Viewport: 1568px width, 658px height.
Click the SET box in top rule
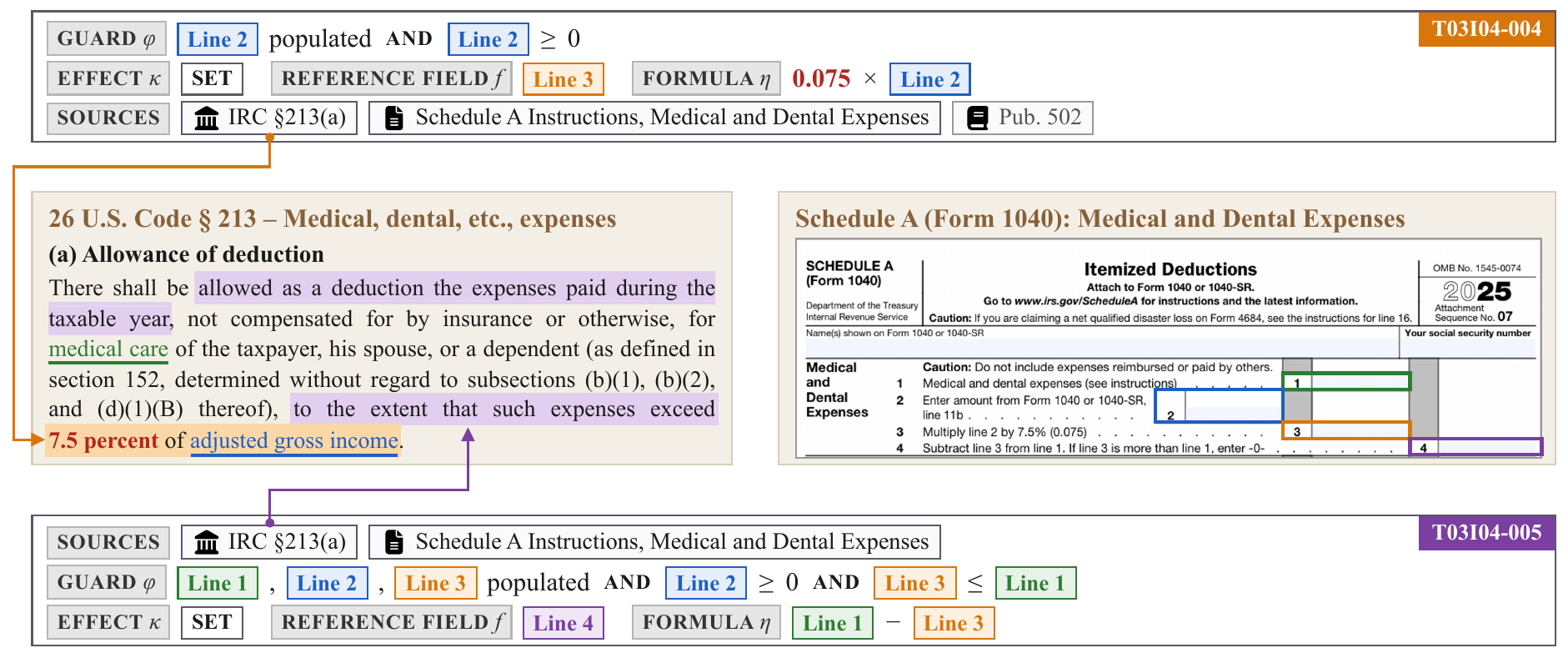pos(212,78)
